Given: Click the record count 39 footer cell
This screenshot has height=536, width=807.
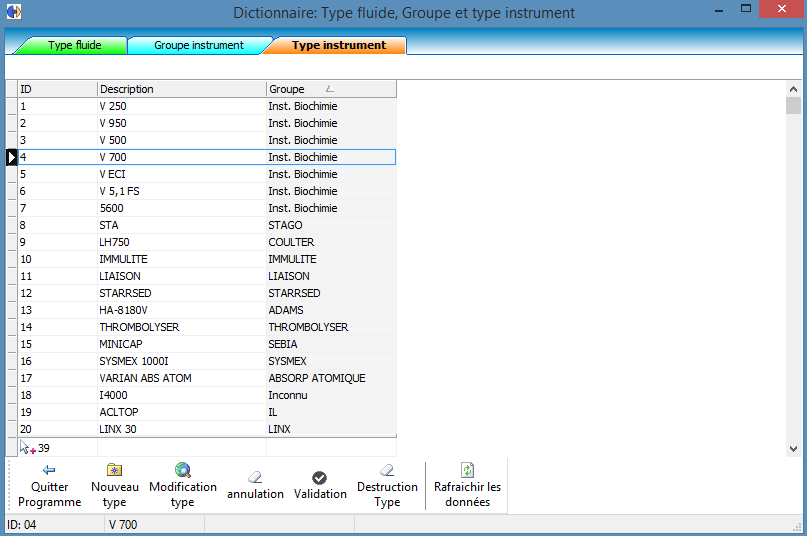Looking at the screenshot, I should point(58,448).
